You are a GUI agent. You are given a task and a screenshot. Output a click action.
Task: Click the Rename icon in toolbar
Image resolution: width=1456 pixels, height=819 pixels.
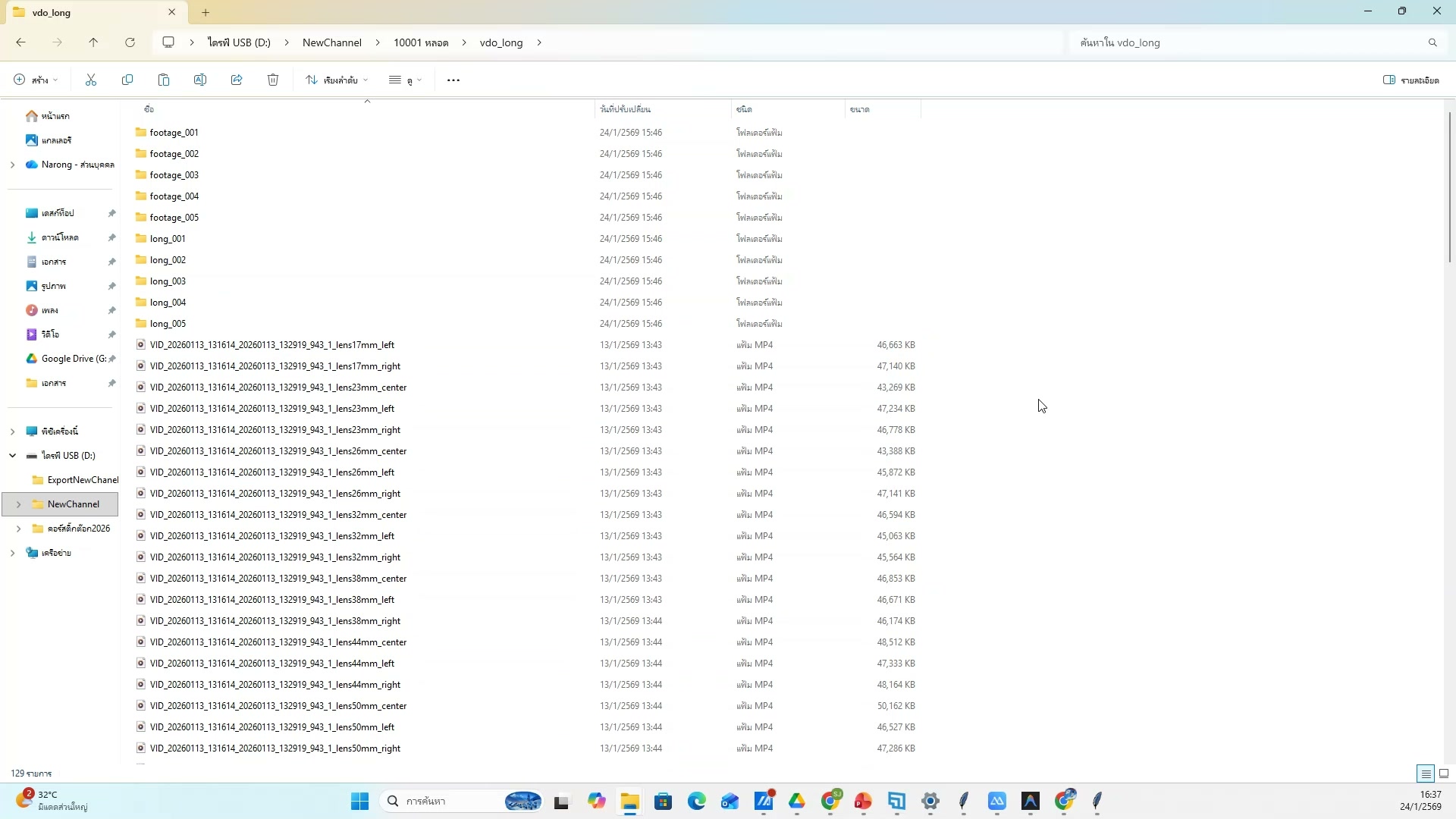pos(200,80)
